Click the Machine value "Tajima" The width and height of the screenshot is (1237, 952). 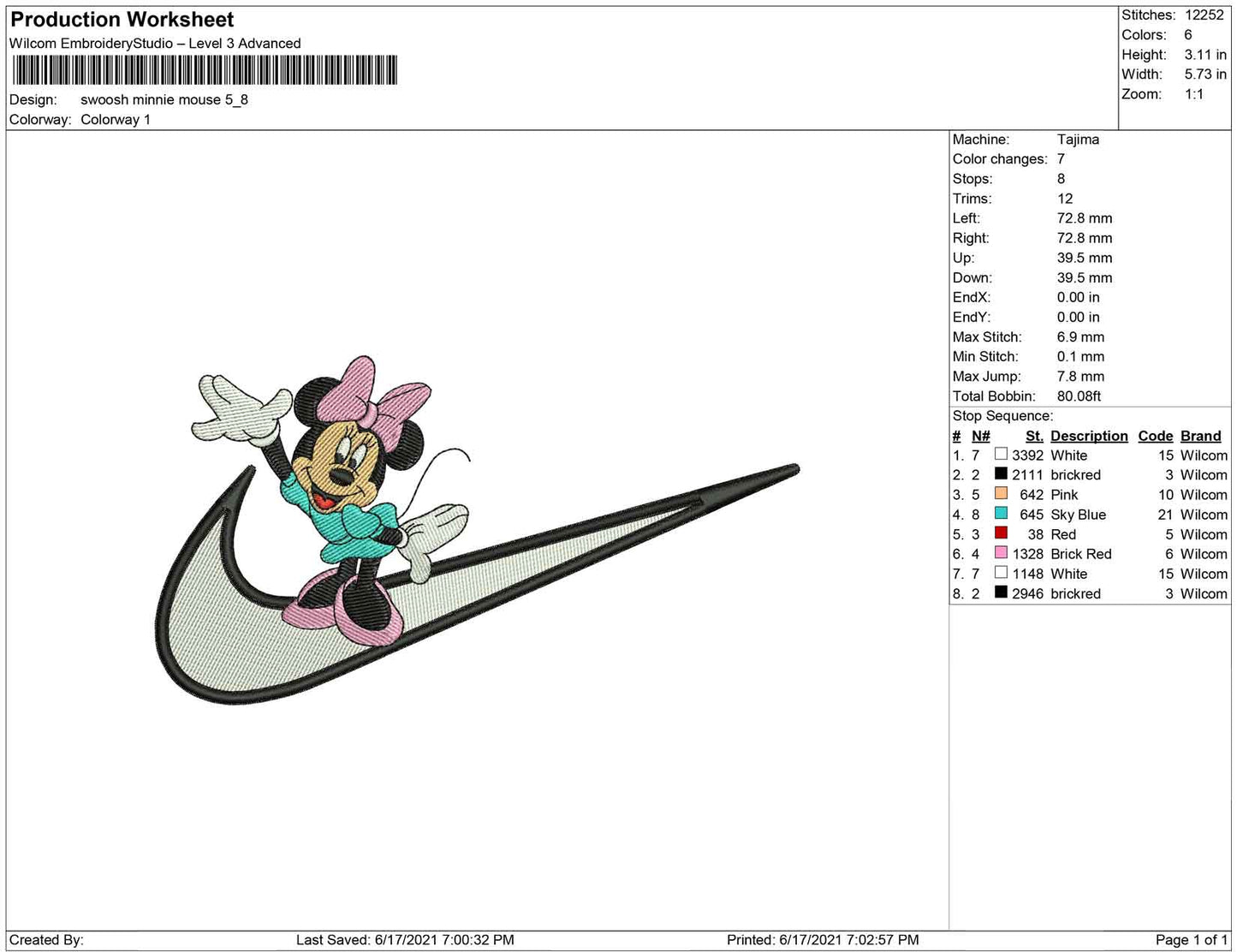click(1078, 139)
